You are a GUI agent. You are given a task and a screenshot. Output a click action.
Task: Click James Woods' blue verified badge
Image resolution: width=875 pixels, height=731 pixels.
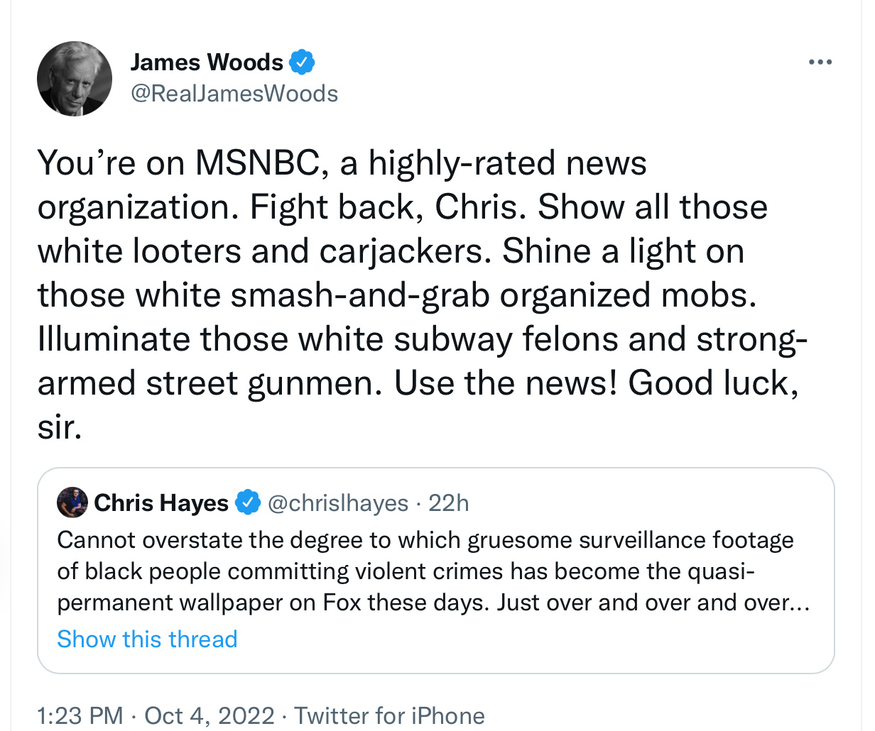[x=302, y=62]
